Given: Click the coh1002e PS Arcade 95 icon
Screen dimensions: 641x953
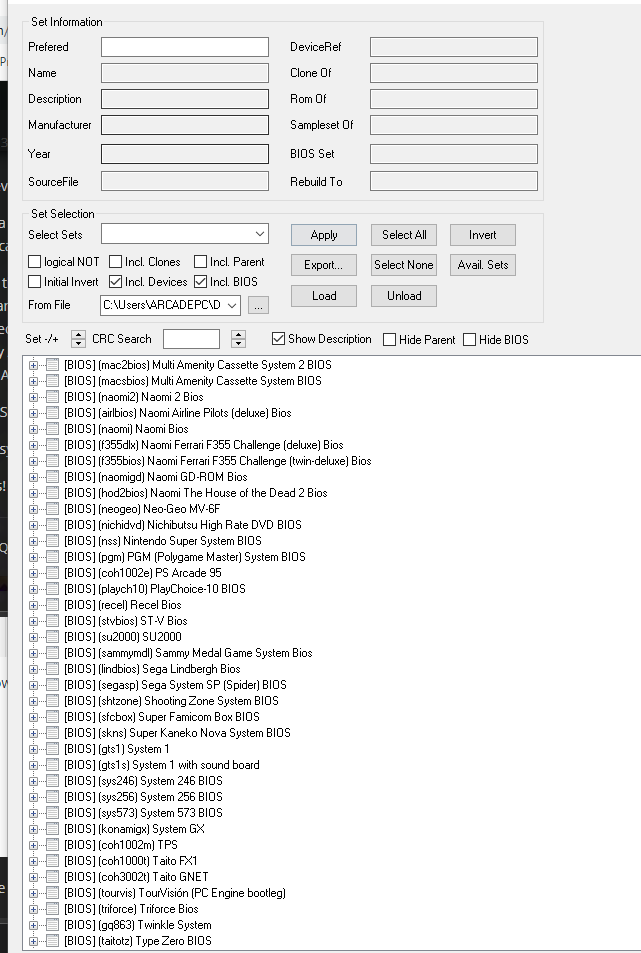Looking at the screenshot, I should pyautogui.click(x=52, y=573).
